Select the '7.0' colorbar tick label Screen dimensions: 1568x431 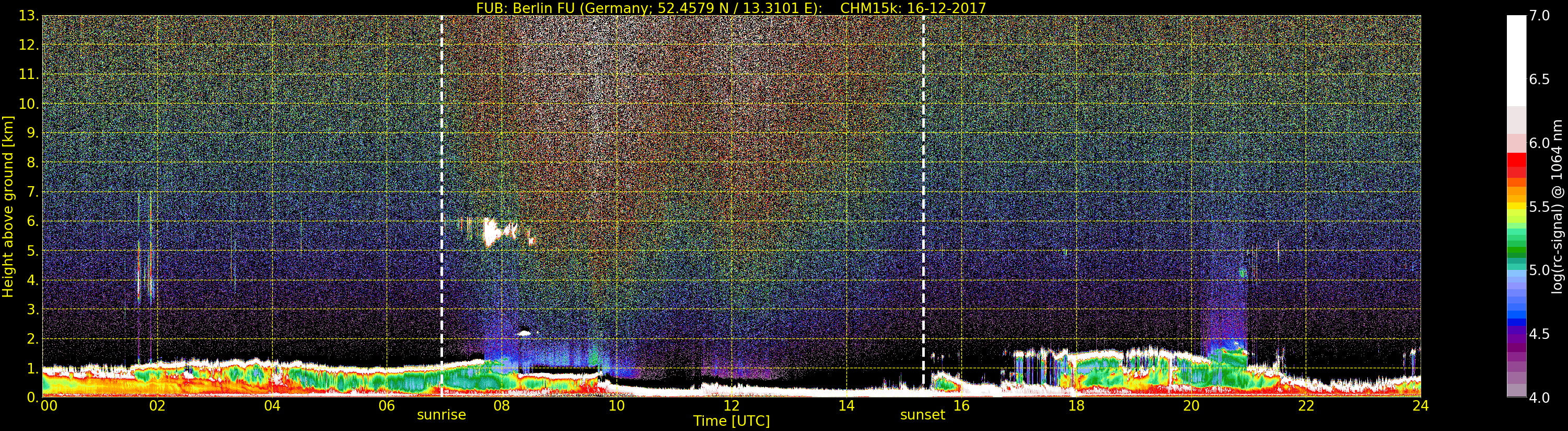1539,16
